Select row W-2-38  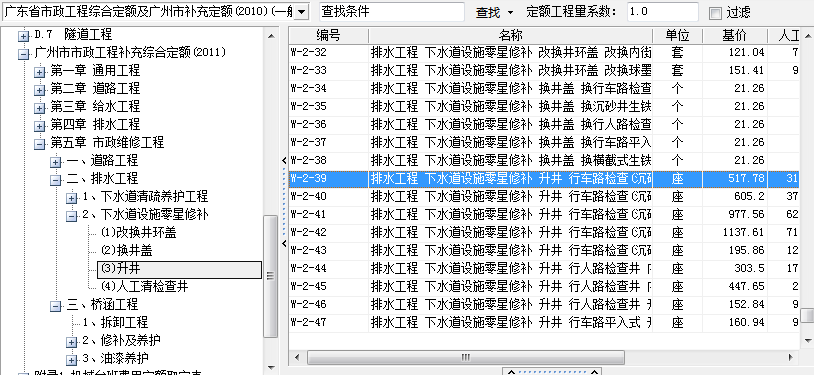544,160
